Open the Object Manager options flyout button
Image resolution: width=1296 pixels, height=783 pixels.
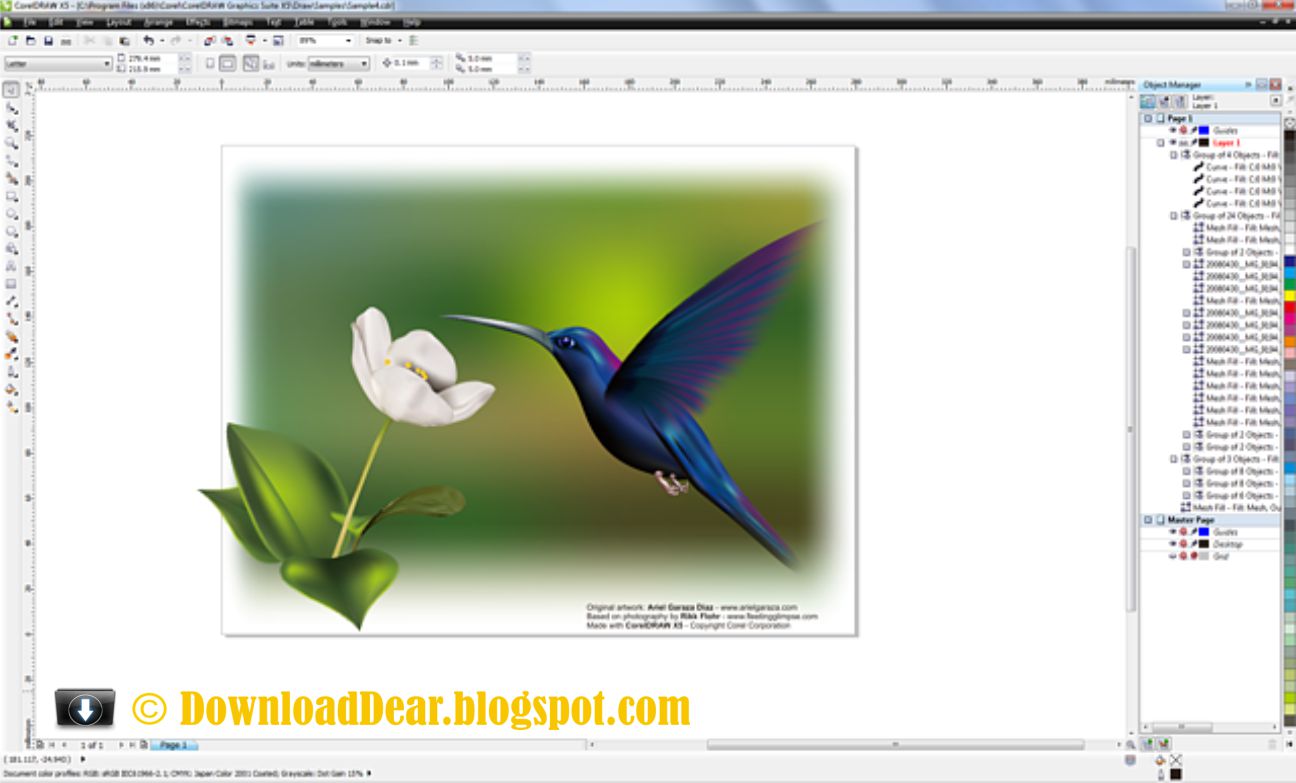(1275, 101)
